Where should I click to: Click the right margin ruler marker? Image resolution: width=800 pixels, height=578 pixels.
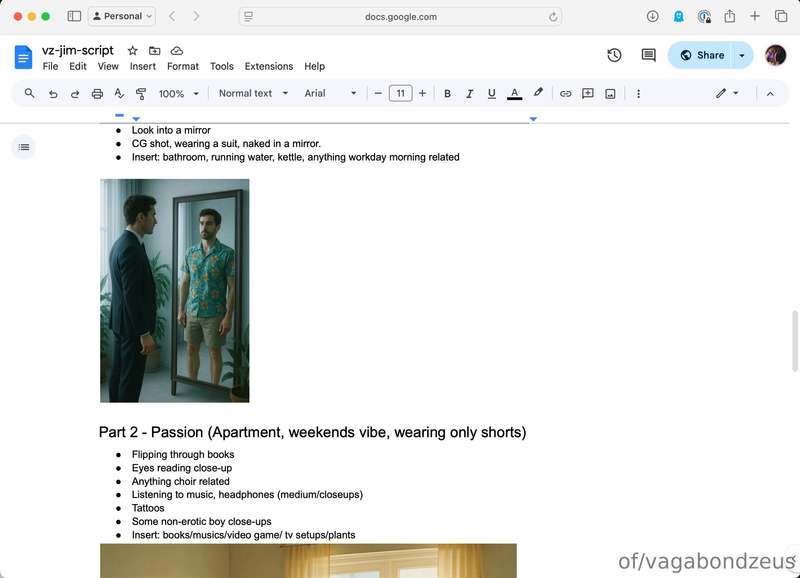(533, 119)
